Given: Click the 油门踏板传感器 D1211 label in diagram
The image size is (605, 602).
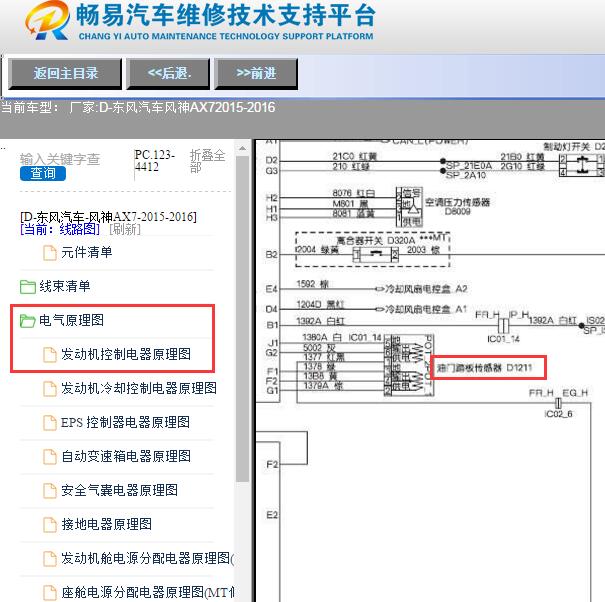Looking at the screenshot, I should [484, 368].
